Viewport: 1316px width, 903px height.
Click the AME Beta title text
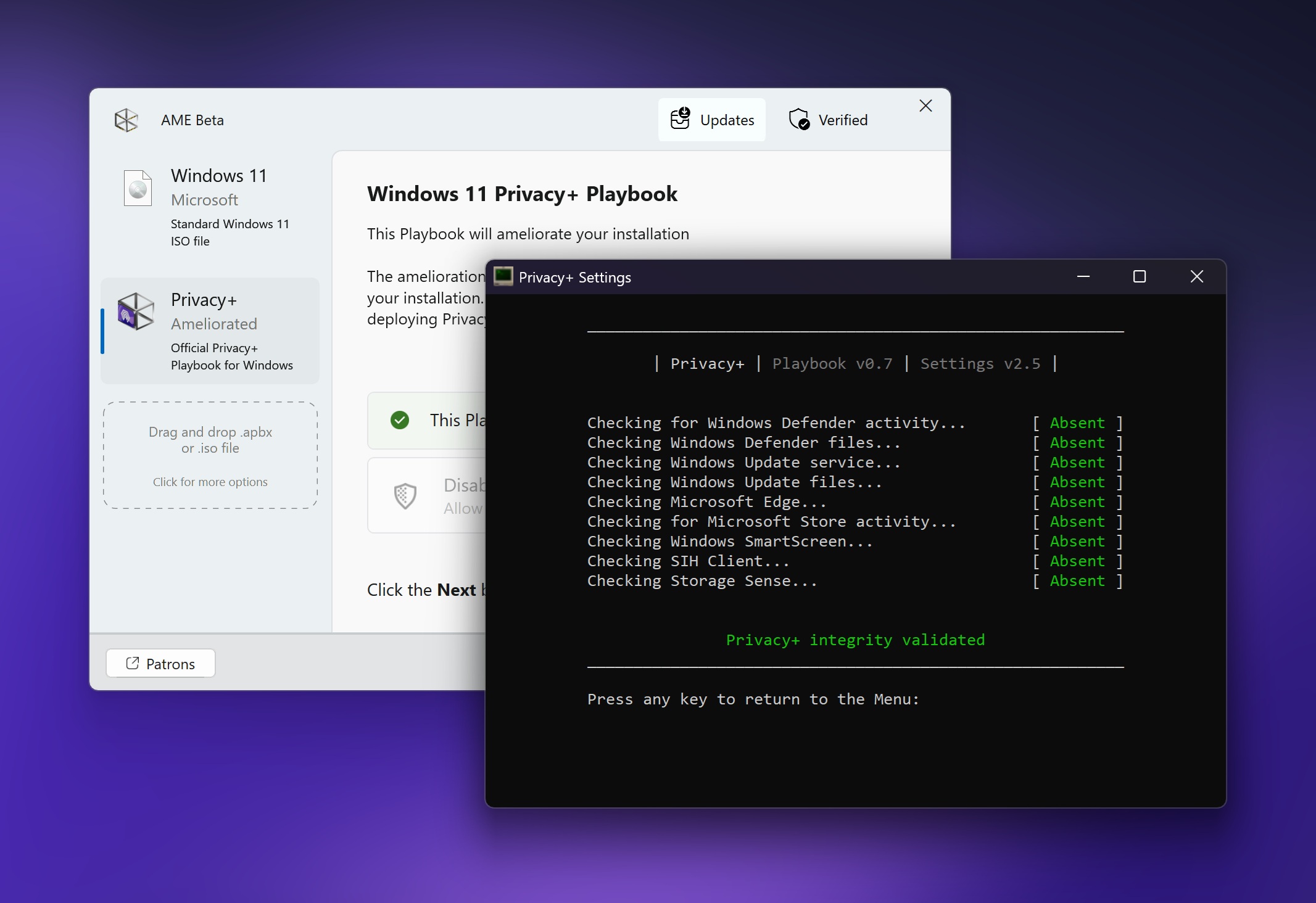tap(192, 120)
